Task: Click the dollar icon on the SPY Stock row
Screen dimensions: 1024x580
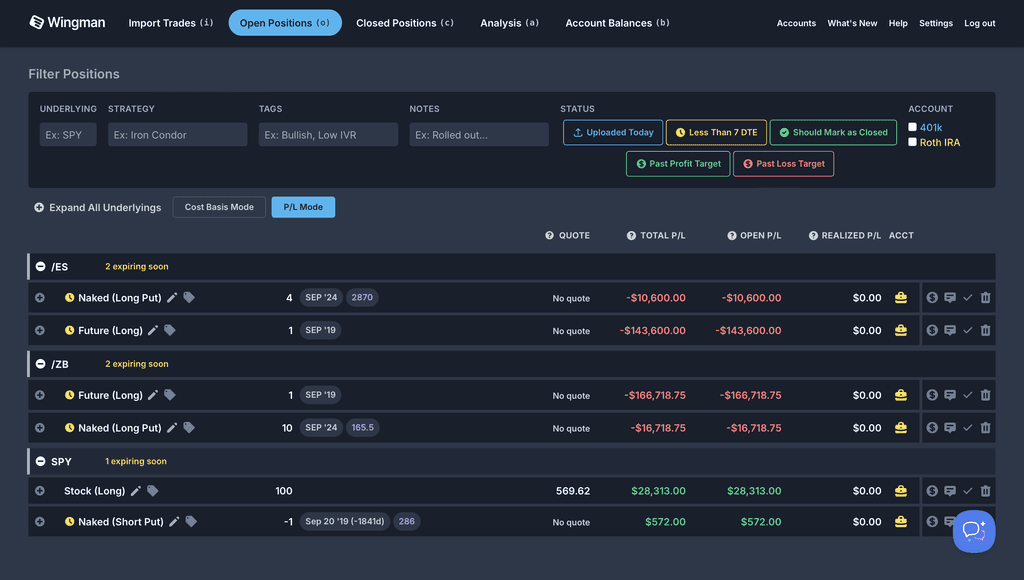Action: pyautogui.click(x=931, y=491)
